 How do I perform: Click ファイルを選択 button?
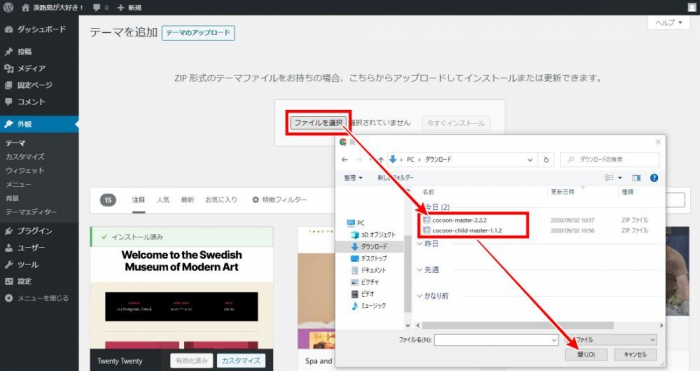pos(318,123)
